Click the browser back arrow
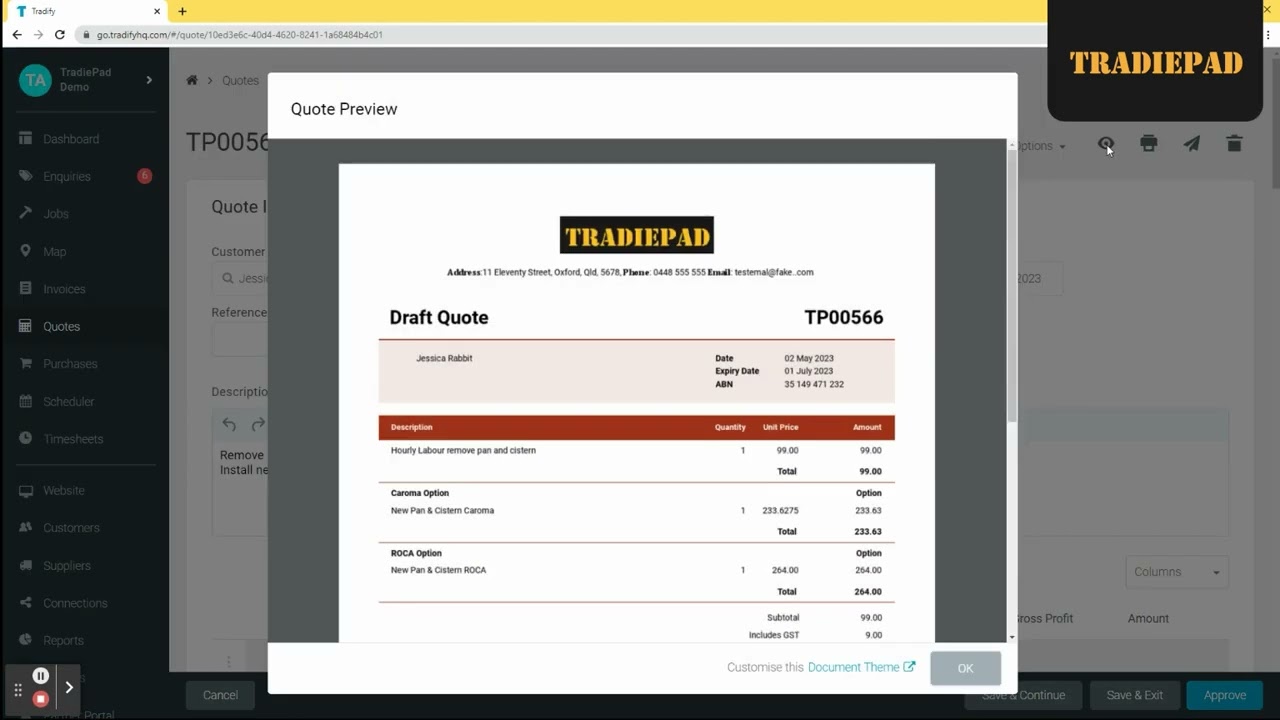Viewport: 1280px width, 720px height. (x=17, y=34)
